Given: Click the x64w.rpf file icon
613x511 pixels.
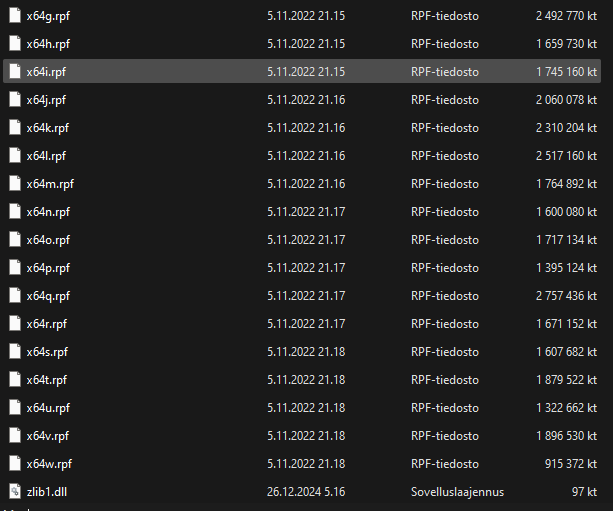Looking at the screenshot, I should tap(14, 463).
